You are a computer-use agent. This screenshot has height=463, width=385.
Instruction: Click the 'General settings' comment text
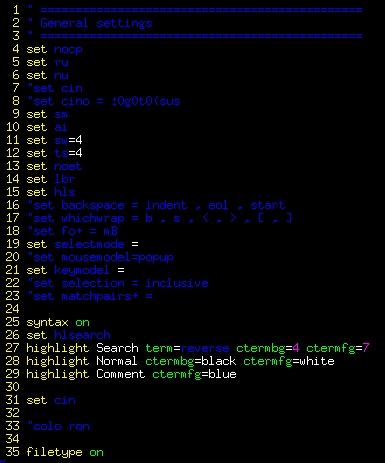pos(96,23)
